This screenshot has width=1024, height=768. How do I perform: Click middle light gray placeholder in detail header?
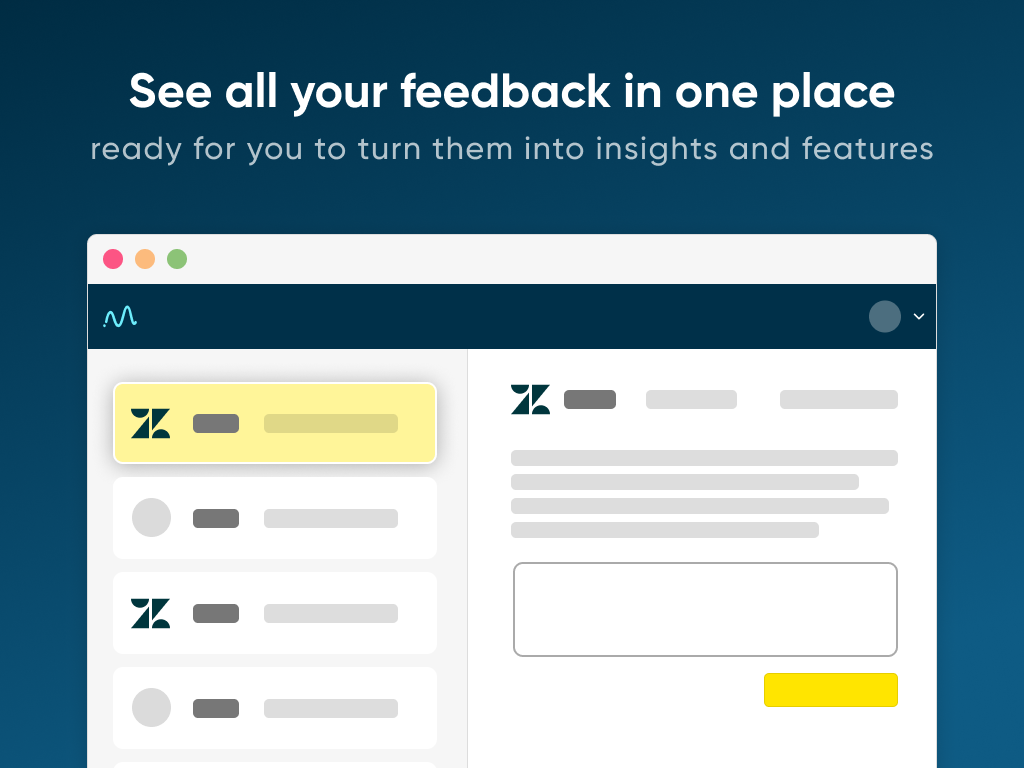pos(691,400)
